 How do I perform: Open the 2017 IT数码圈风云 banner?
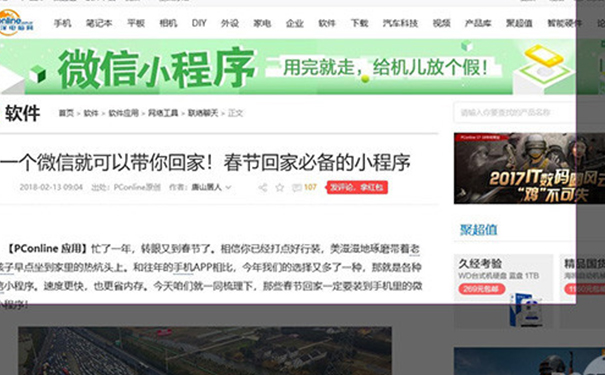[x=529, y=168]
